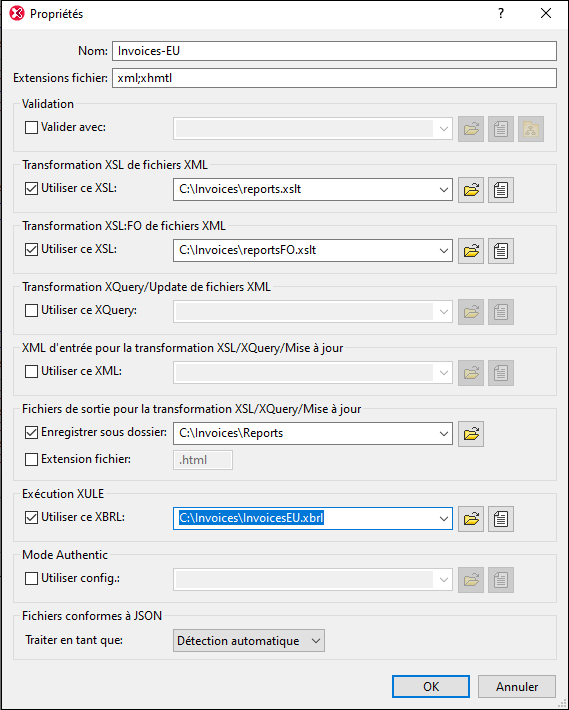The width and height of the screenshot is (569, 710).
Task: Browse for XSL file reports.xslt folder icon
Action: coord(471,190)
